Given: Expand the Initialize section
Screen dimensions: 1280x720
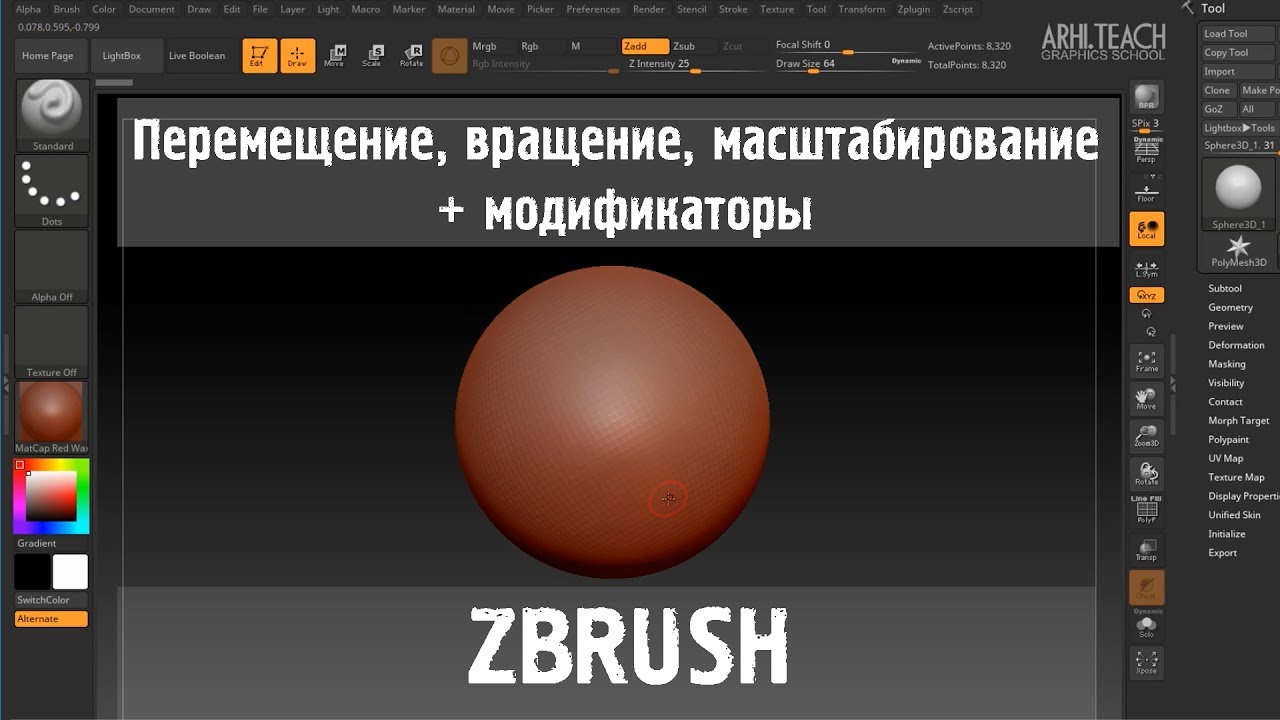Looking at the screenshot, I should pos(1227,534).
